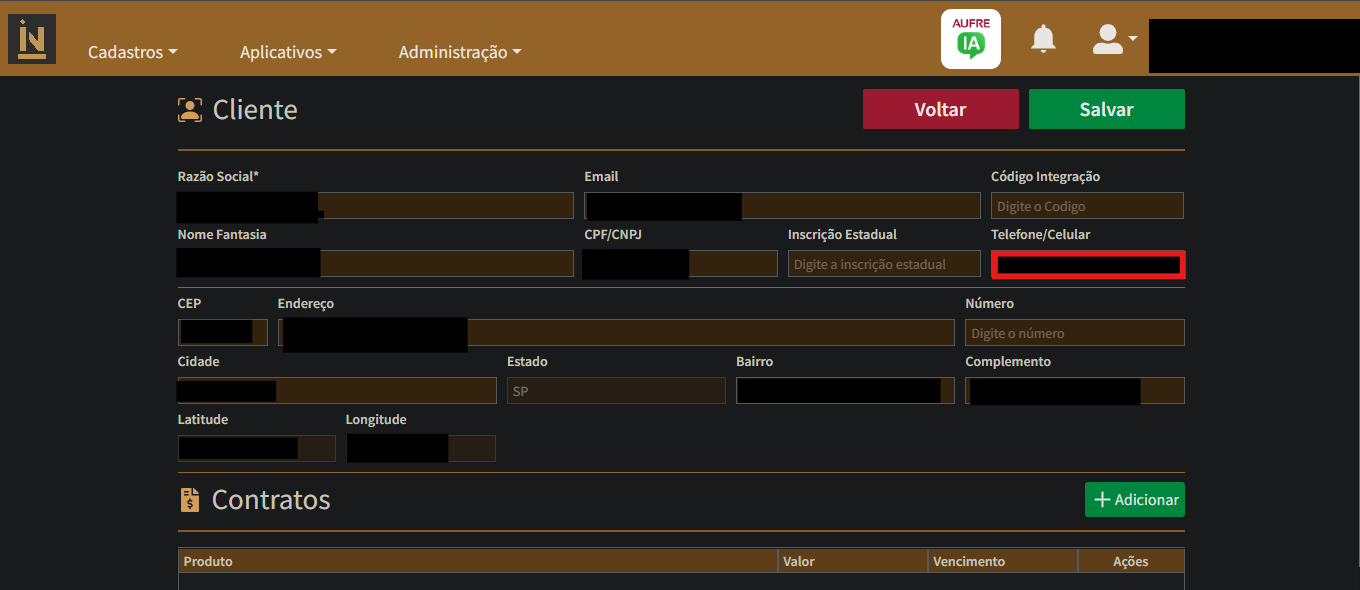Focus the Código Integração field
This screenshot has height=590, width=1360.
(x=1086, y=206)
